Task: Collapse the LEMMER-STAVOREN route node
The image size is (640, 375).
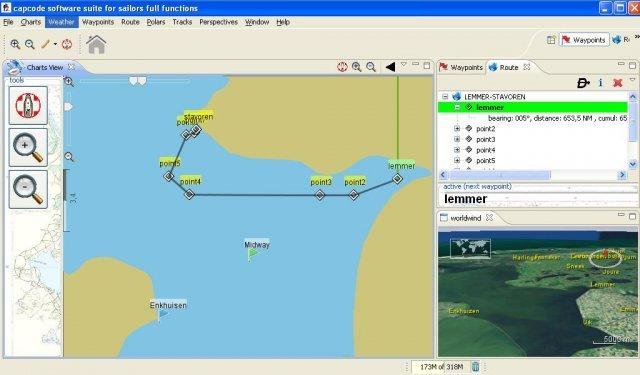Action: tap(445, 97)
